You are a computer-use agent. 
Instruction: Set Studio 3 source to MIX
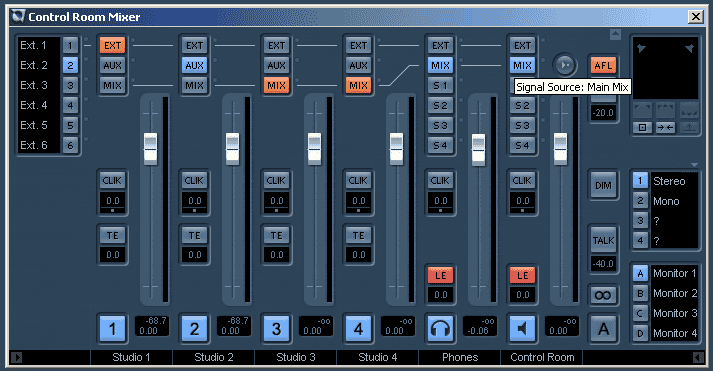(276, 85)
